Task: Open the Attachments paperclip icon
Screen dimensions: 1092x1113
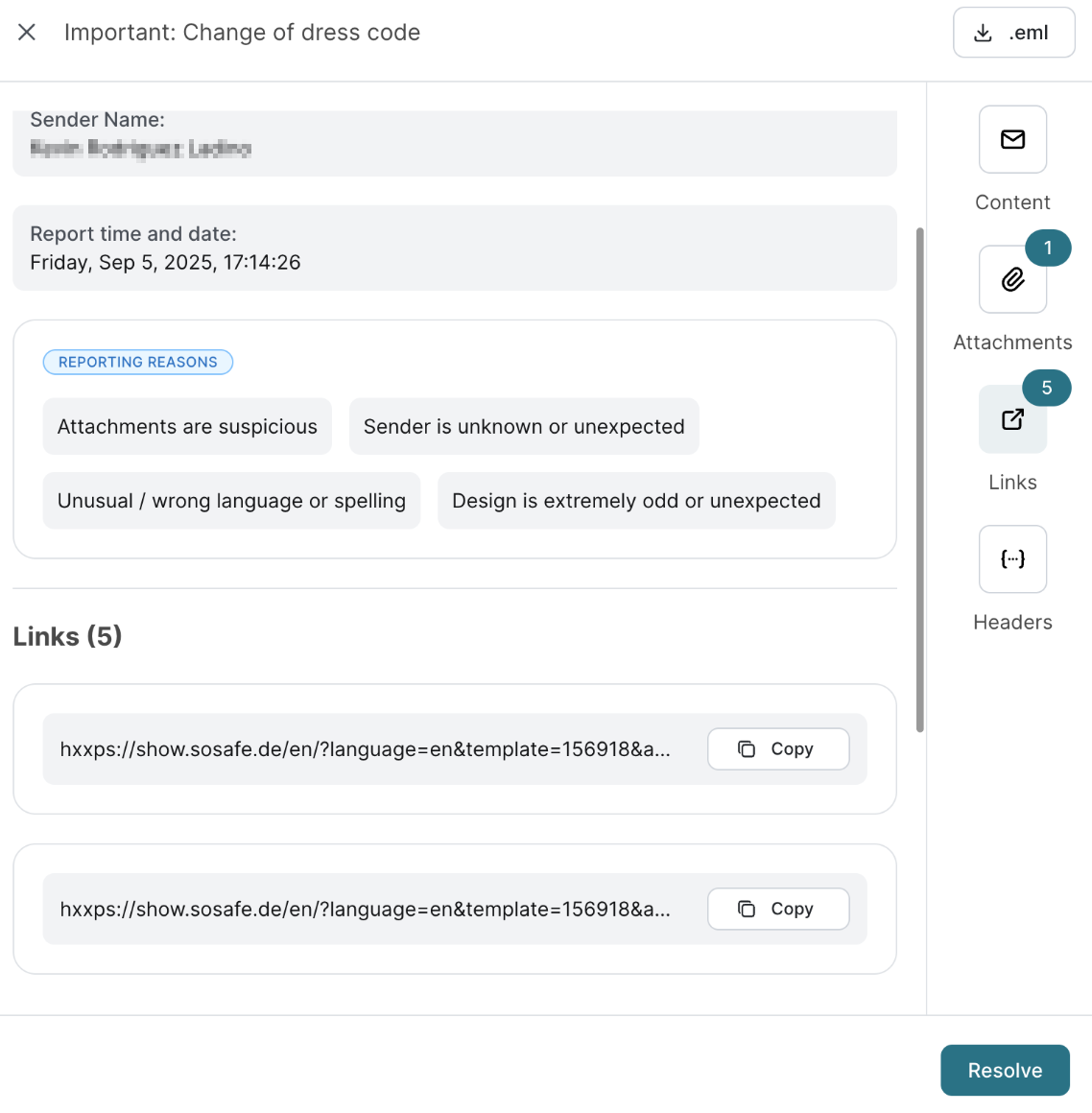Action: point(1012,280)
